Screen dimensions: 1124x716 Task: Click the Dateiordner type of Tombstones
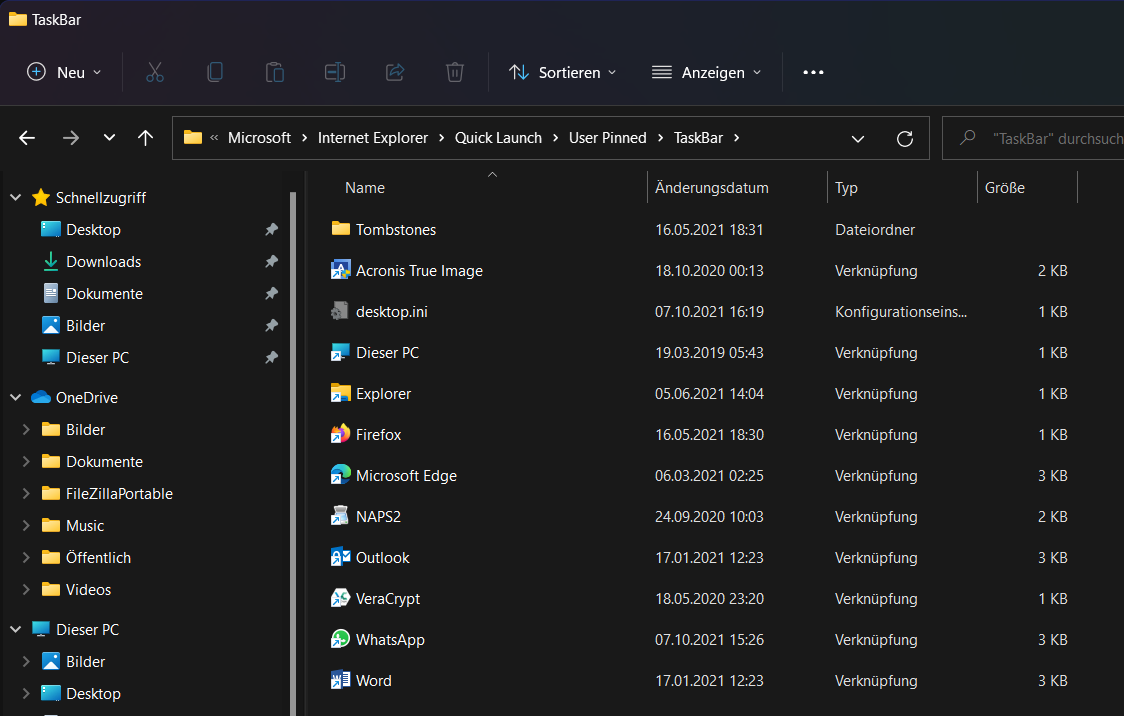875,229
